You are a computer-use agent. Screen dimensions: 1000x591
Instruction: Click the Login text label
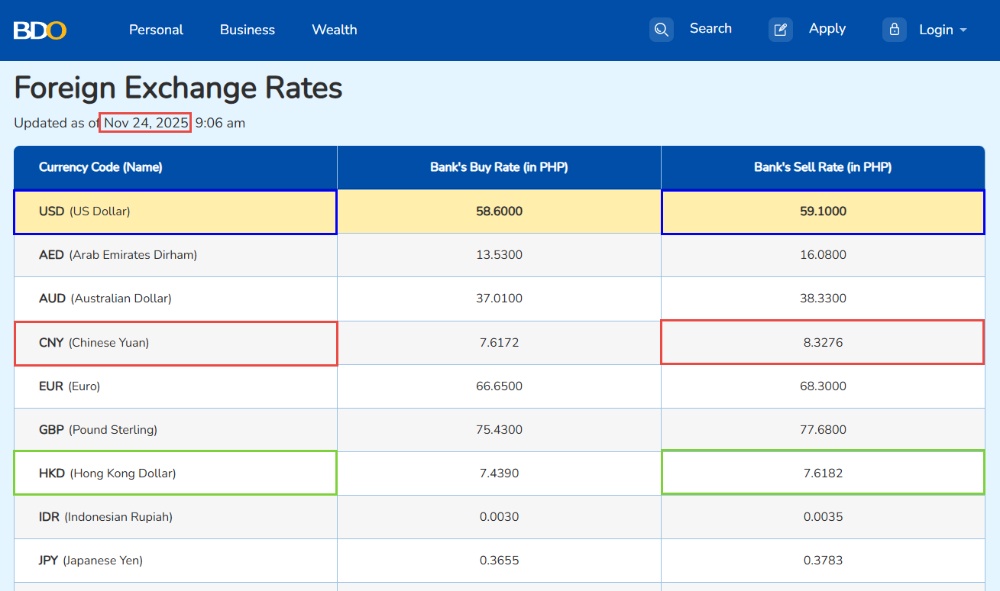[935, 30]
